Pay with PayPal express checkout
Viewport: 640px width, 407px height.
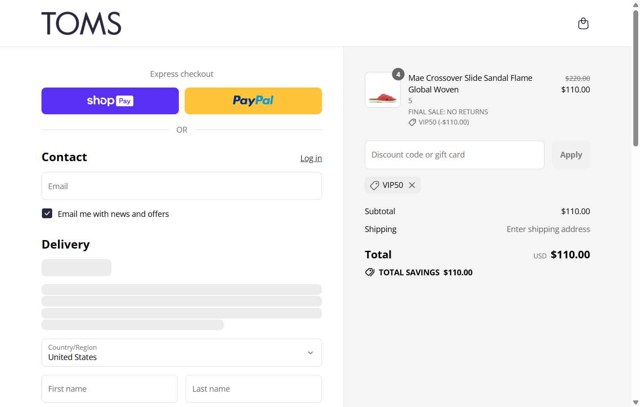[253, 101]
